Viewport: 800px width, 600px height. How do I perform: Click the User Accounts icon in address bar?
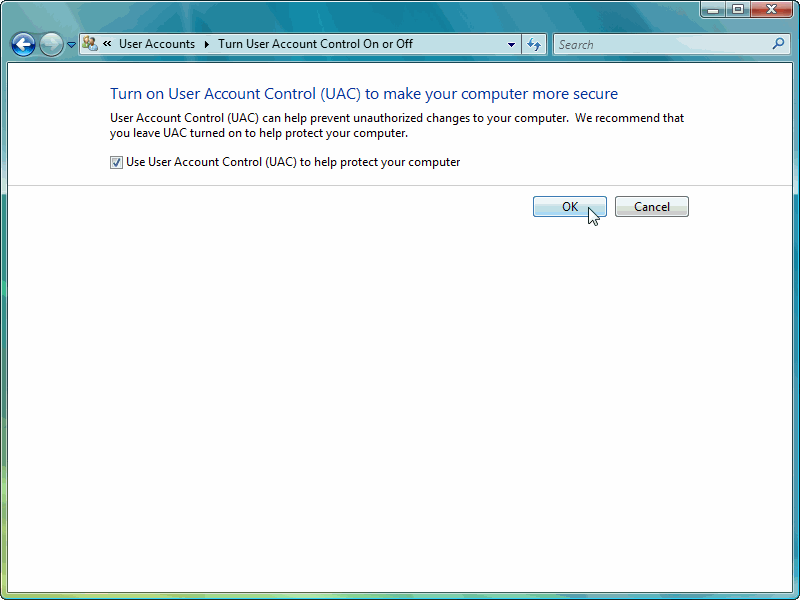point(90,44)
